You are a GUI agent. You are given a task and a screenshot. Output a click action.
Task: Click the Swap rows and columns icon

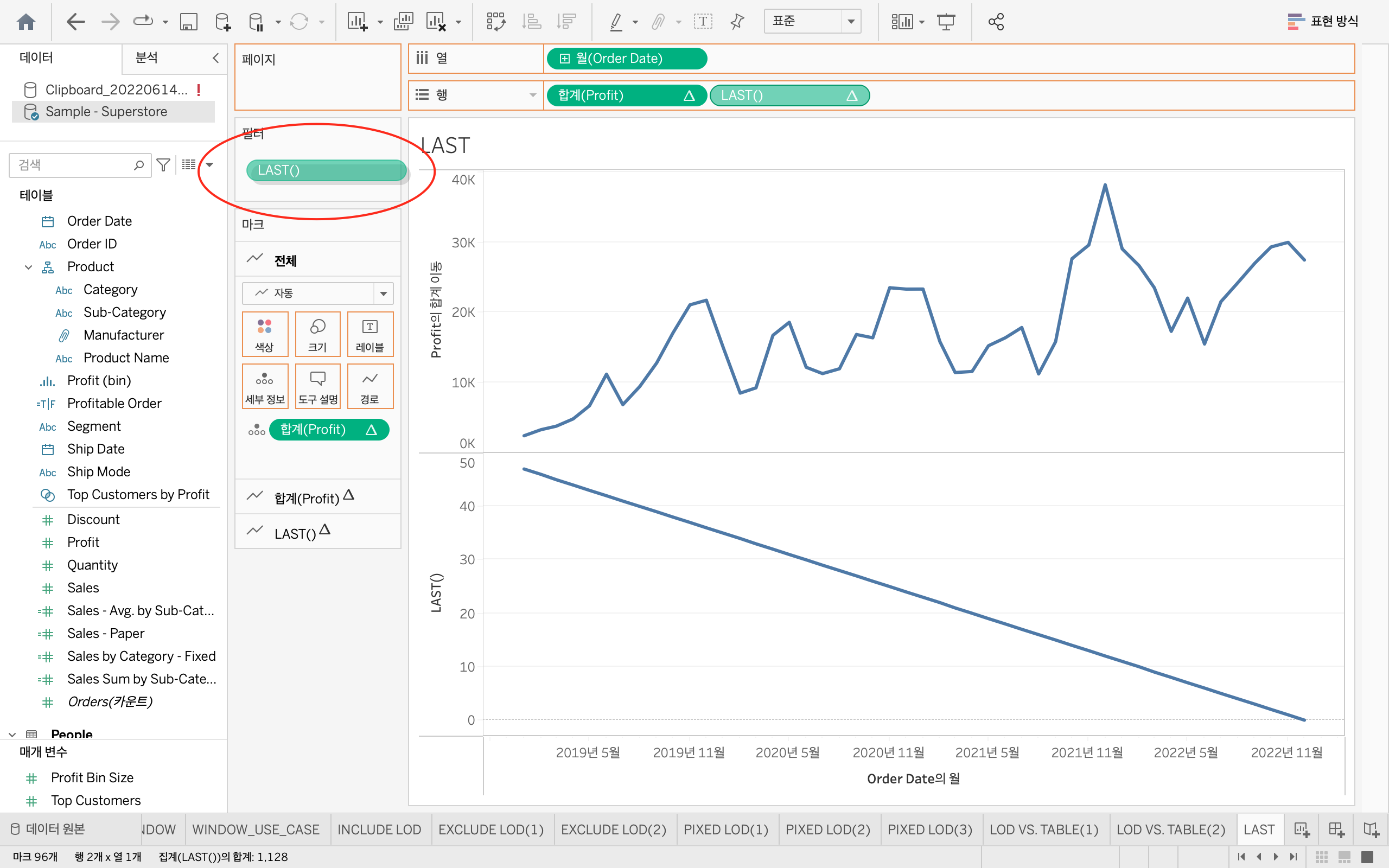[495, 22]
